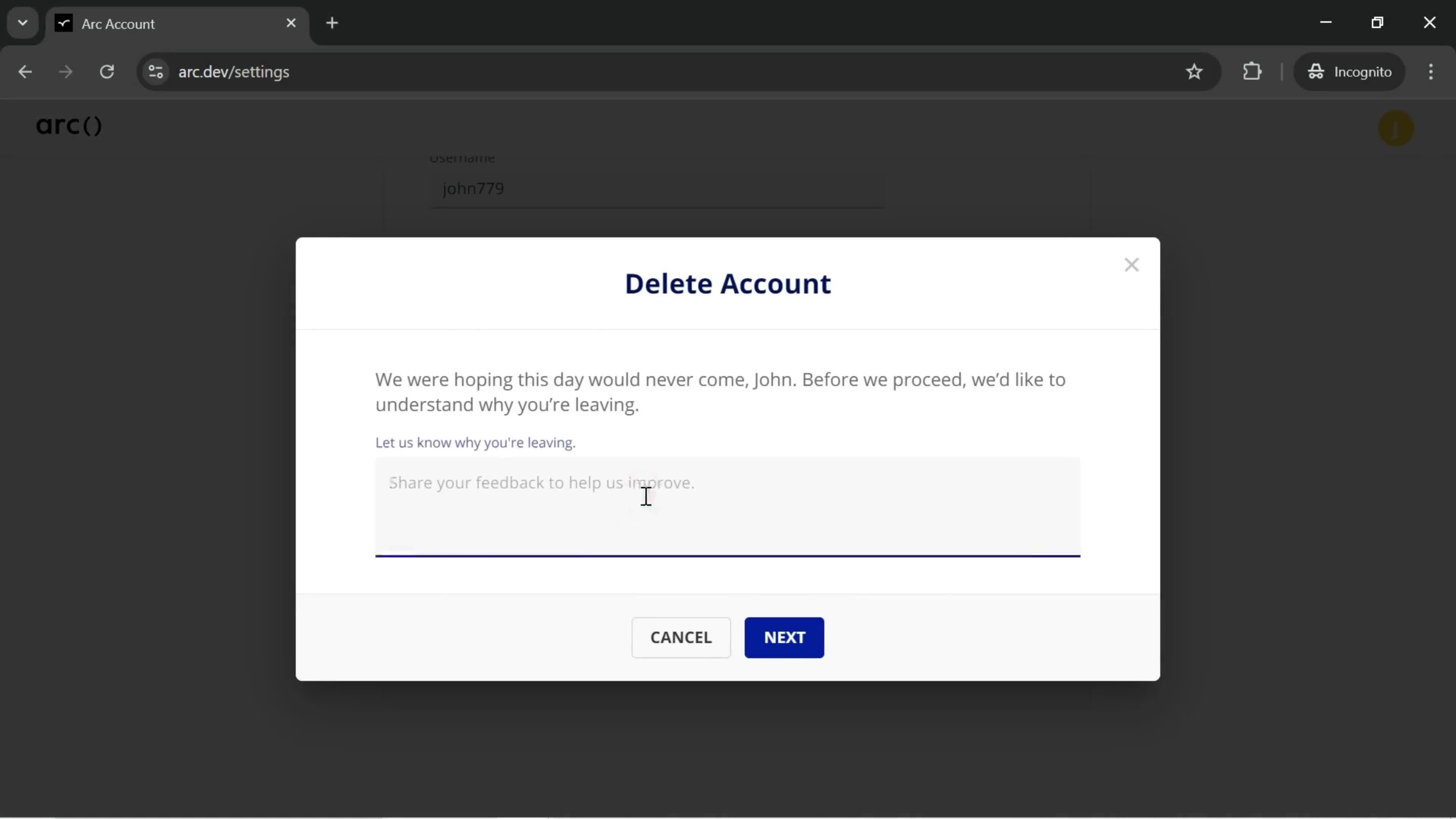This screenshot has height=819, width=1456.
Task: Click the browser tab list dropdown arrow
Action: pos(22,22)
